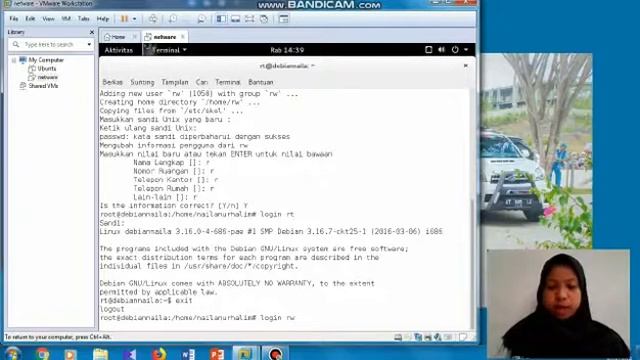Pause the virtual machine with the suspend icon
This screenshot has width=640, height=360.
coord(124,19)
